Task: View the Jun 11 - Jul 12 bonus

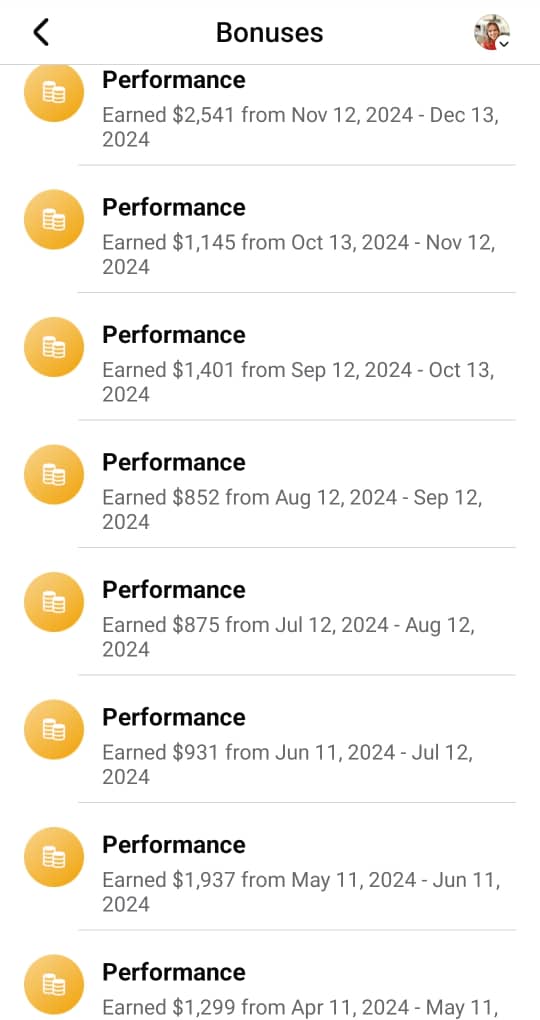Action: point(270,739)
